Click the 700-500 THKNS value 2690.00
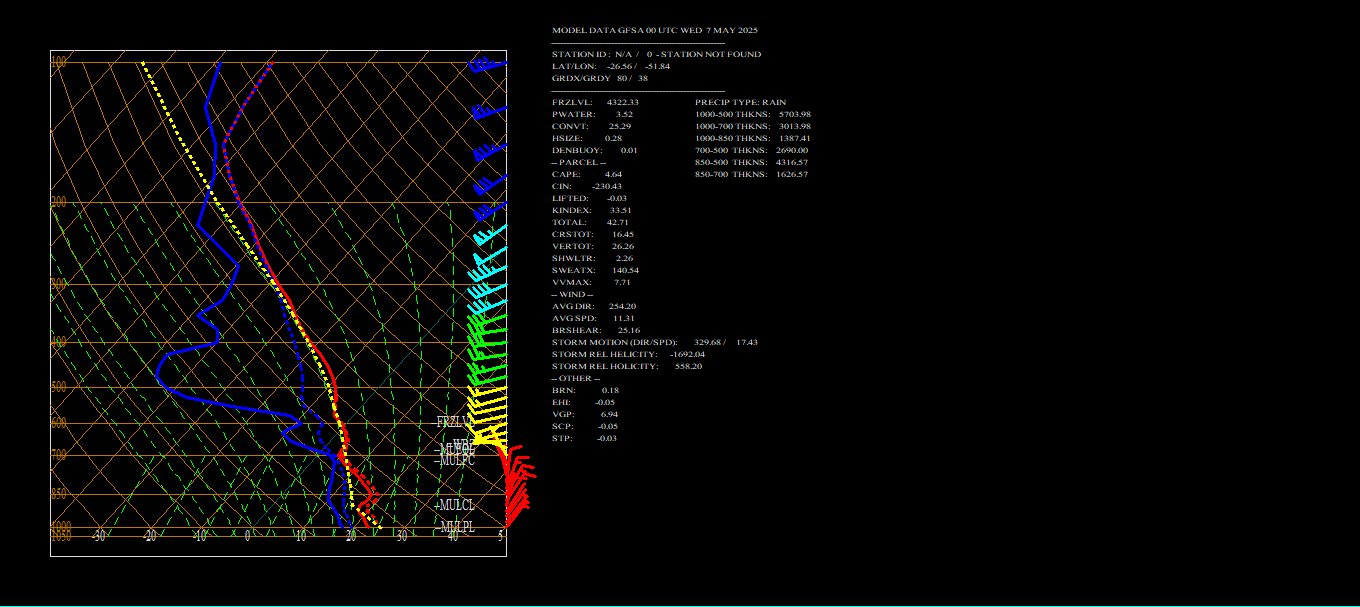 tap(792, 150)
